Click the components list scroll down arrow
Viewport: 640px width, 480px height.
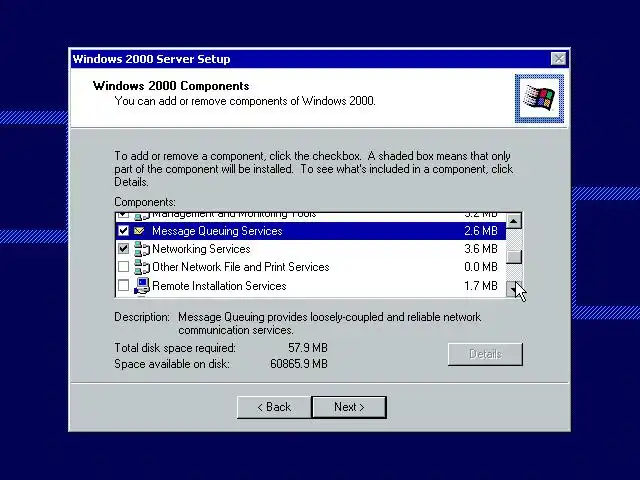click(513, 289)
